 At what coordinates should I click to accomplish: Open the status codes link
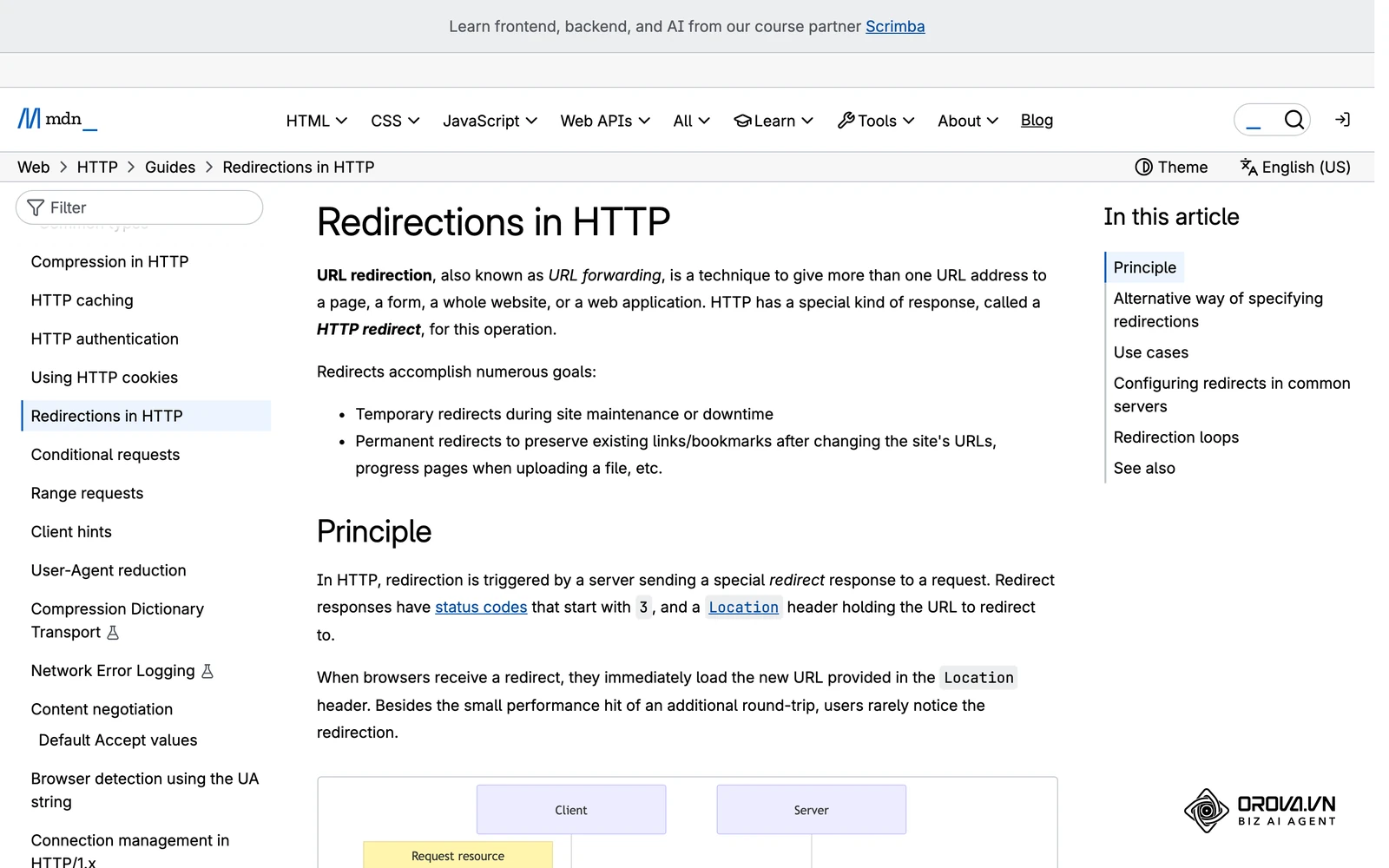tap(481, 608)
